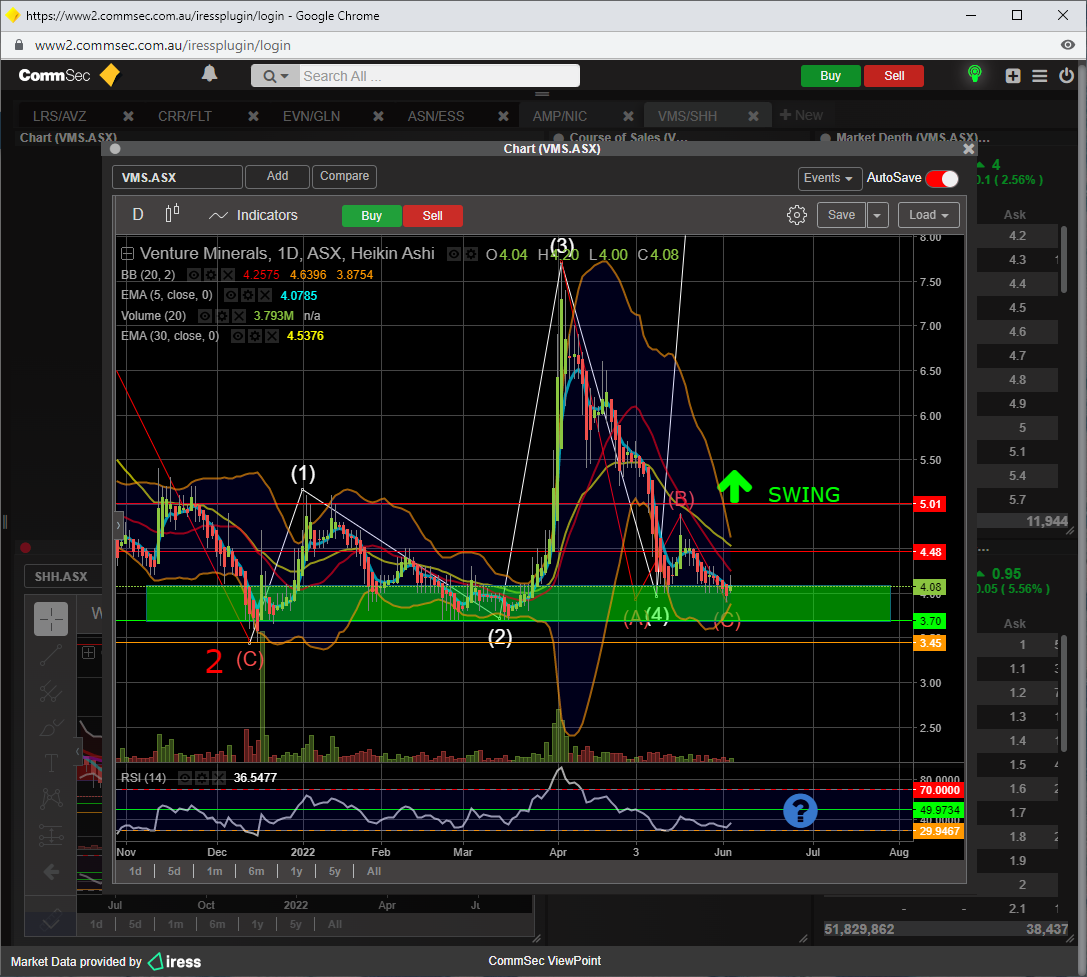The width and height of the screenshot is (1087, 977).
Task: Select crosshair tool in SHH chart
Action: 51,619
